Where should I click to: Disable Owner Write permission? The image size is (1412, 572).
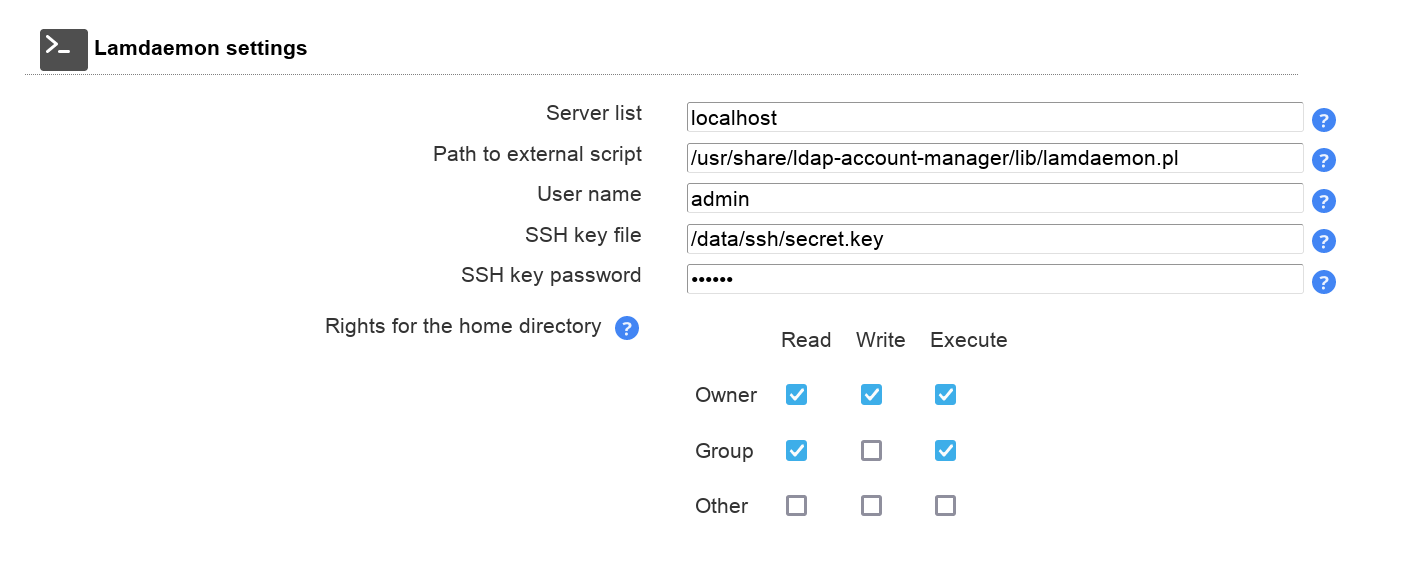point(871,395)
